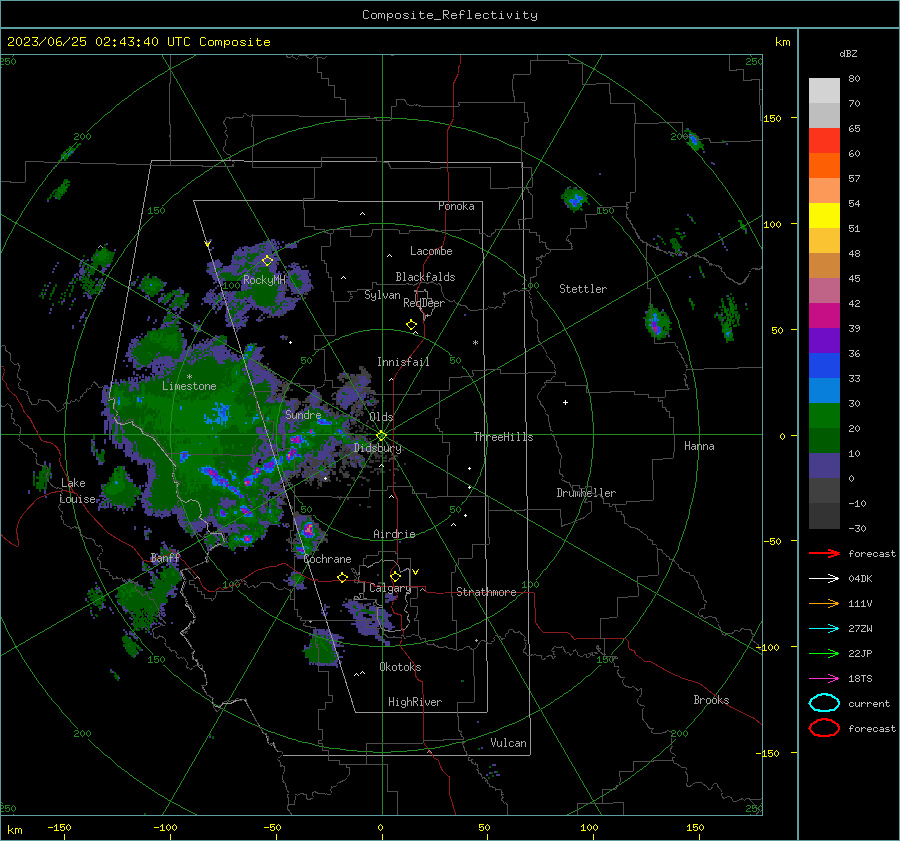This screenshot has height=841, width=900.
Task: Click the cyan 27ZW arrow legend icon
Action: tap(824, 629)
